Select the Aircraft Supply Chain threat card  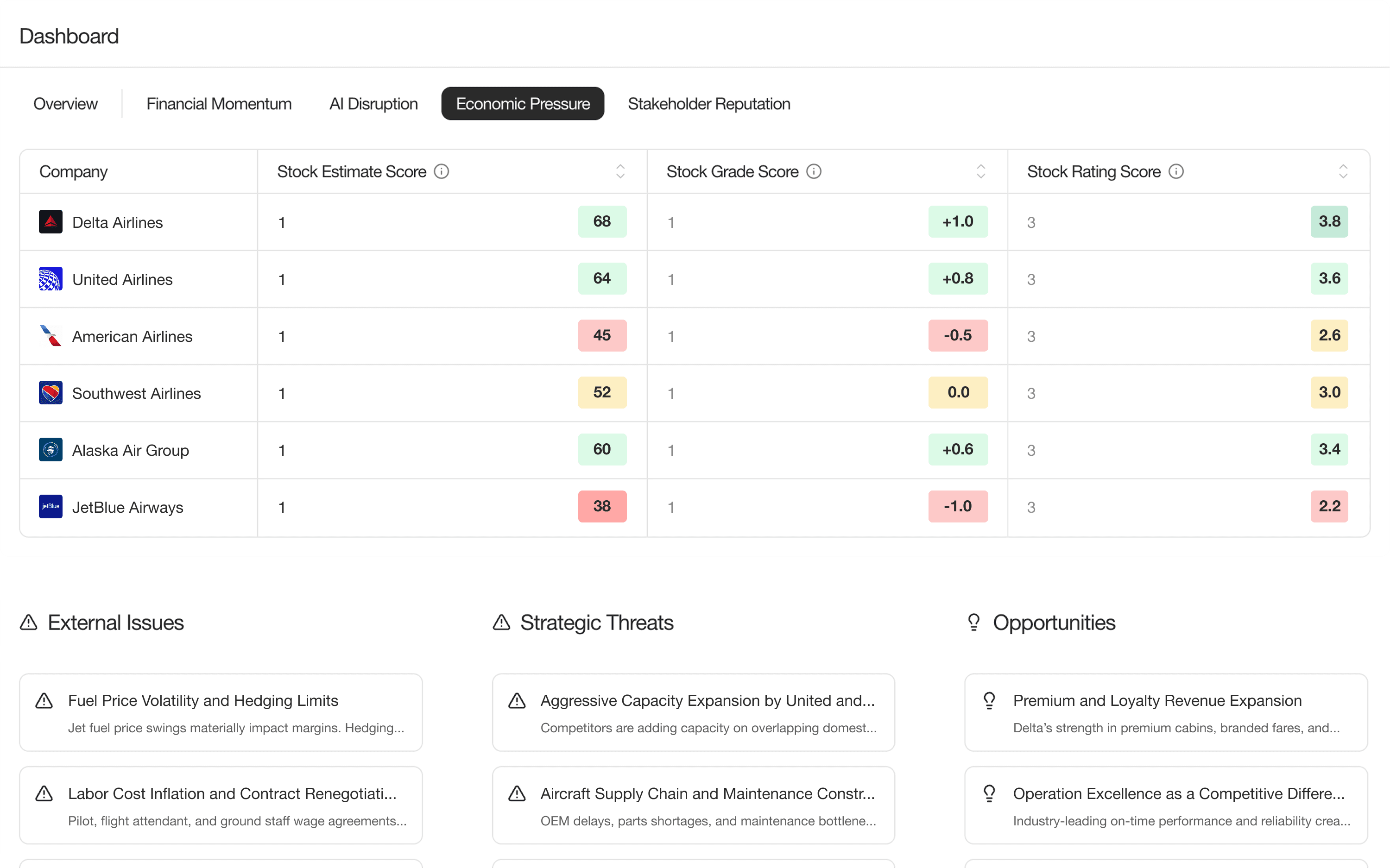tap(693, 805)
